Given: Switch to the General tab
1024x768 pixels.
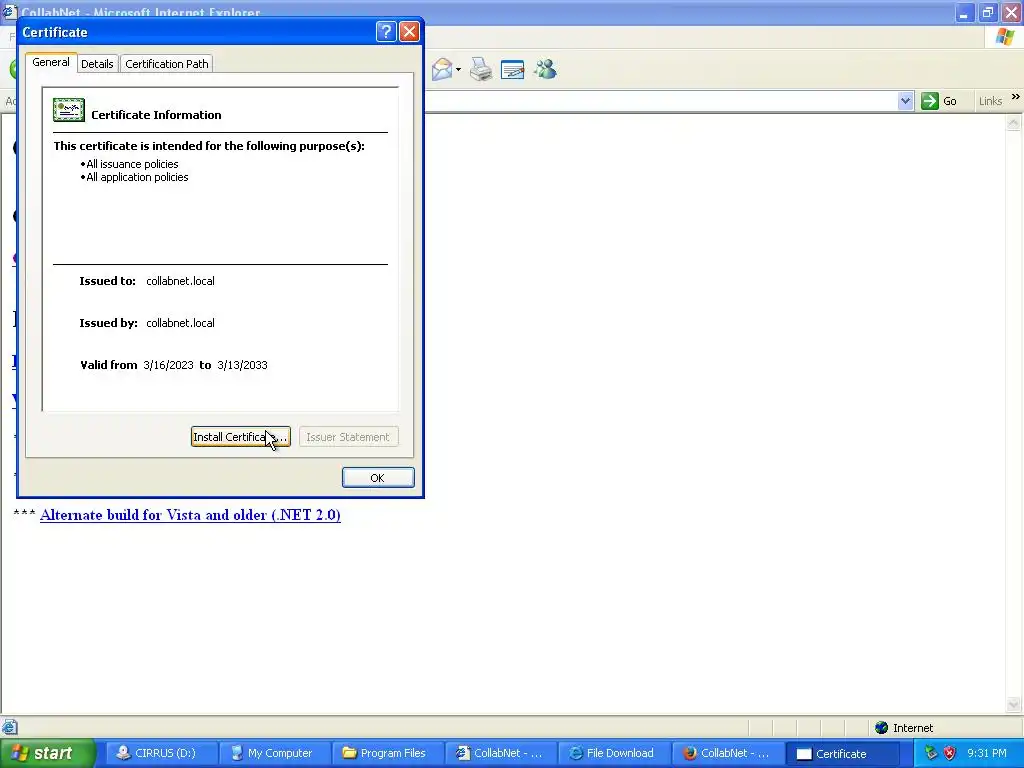Looking at the screenshot, I should [x=51, y=63].
